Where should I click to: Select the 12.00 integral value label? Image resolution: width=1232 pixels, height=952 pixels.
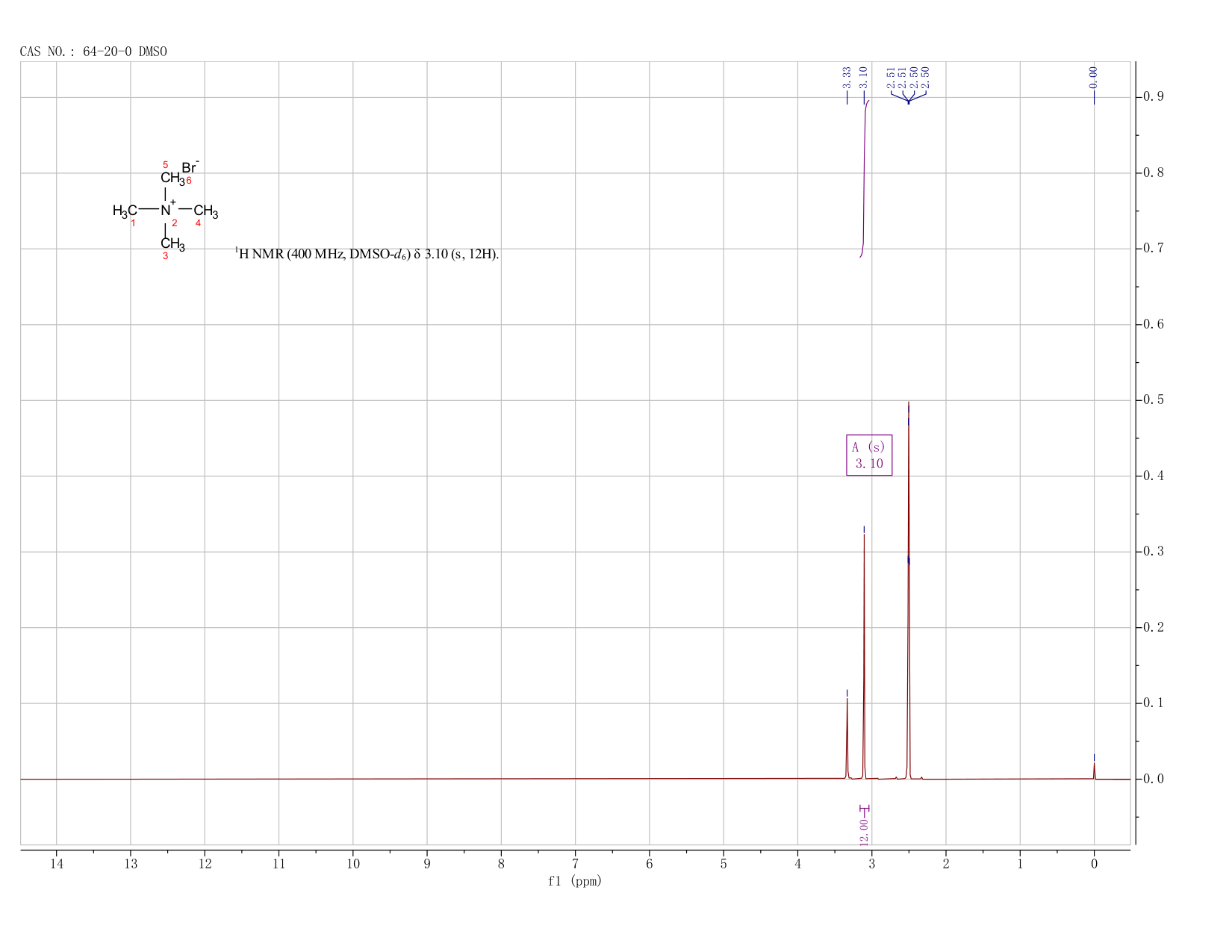click(x=864, y=831)
